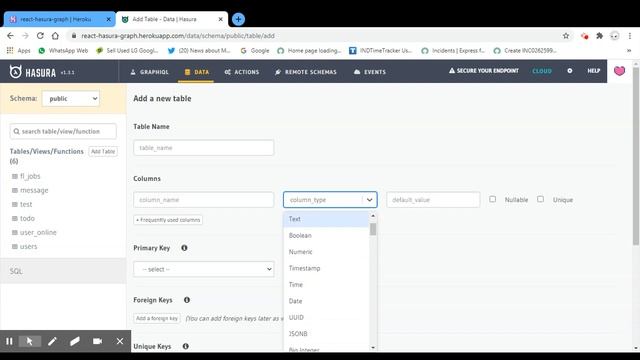This screenshot has width=640, height=360.
Task: Open the Schema public dropdown
Action: coord(71,98)
